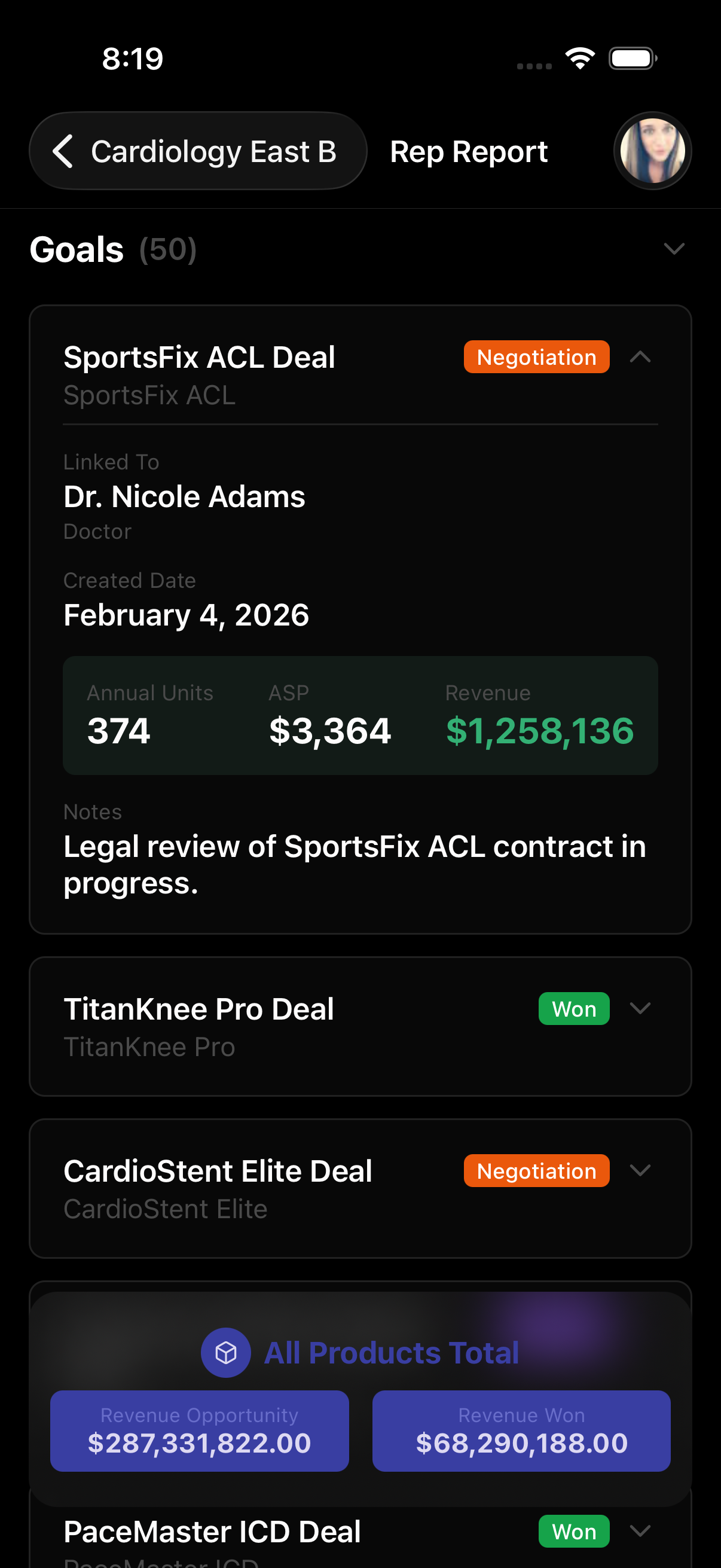Image resolution: width=721 pixels, height=1568 pixels.
Task: Tap the All Products Total cube icon
Action: tap(226, 1353)
